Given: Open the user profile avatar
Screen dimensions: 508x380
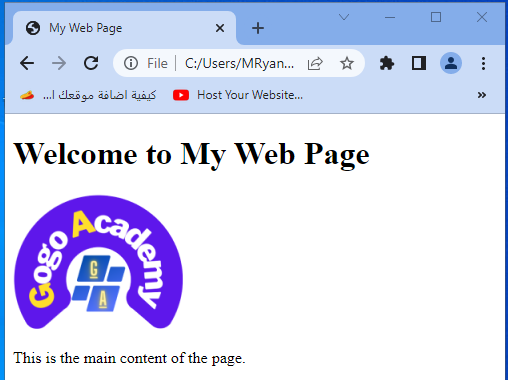Looking at the screenshot, I should pyautogui.click(x=451, y=63).
